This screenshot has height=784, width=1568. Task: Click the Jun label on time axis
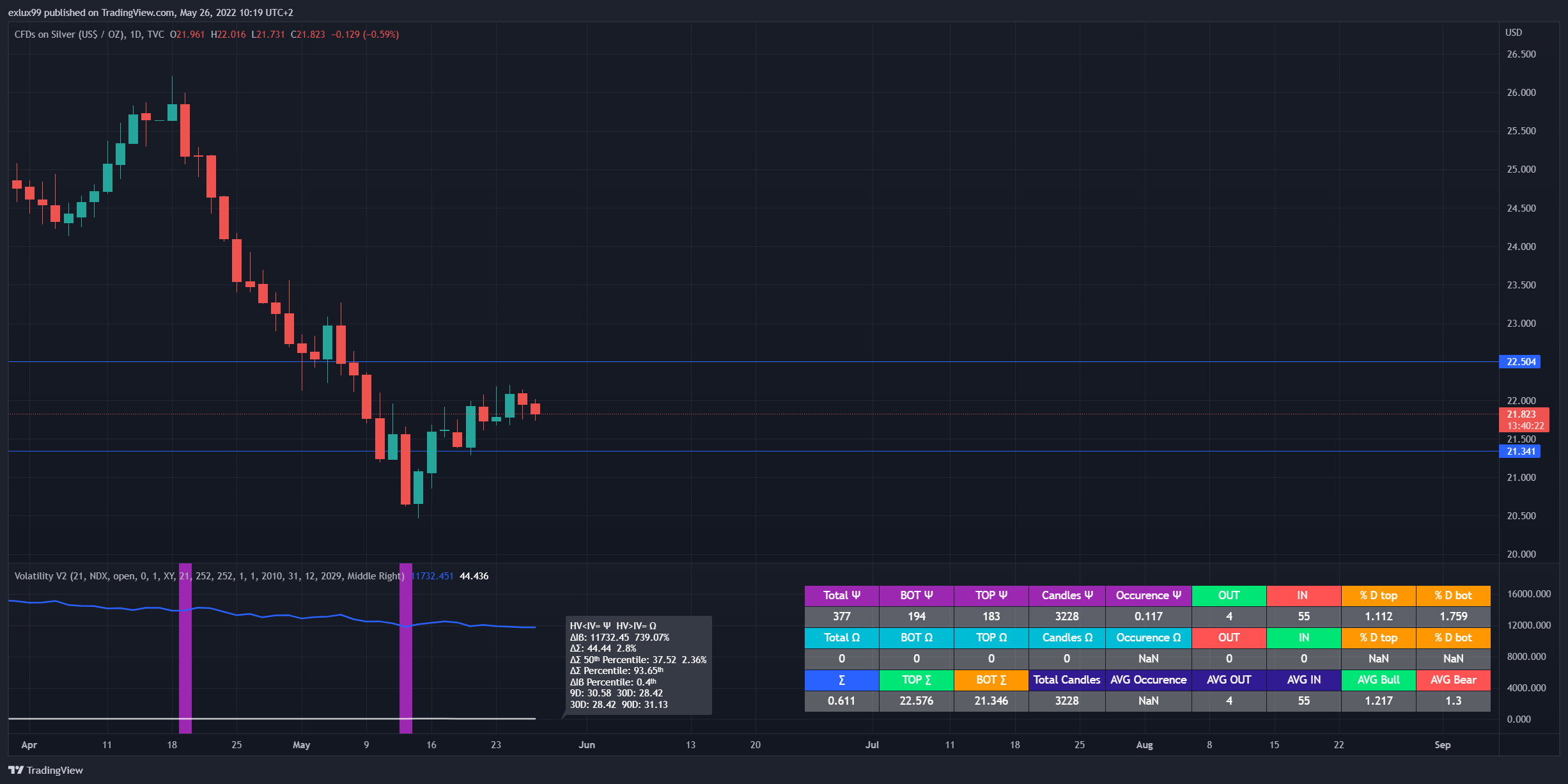[x=587, y=745]
